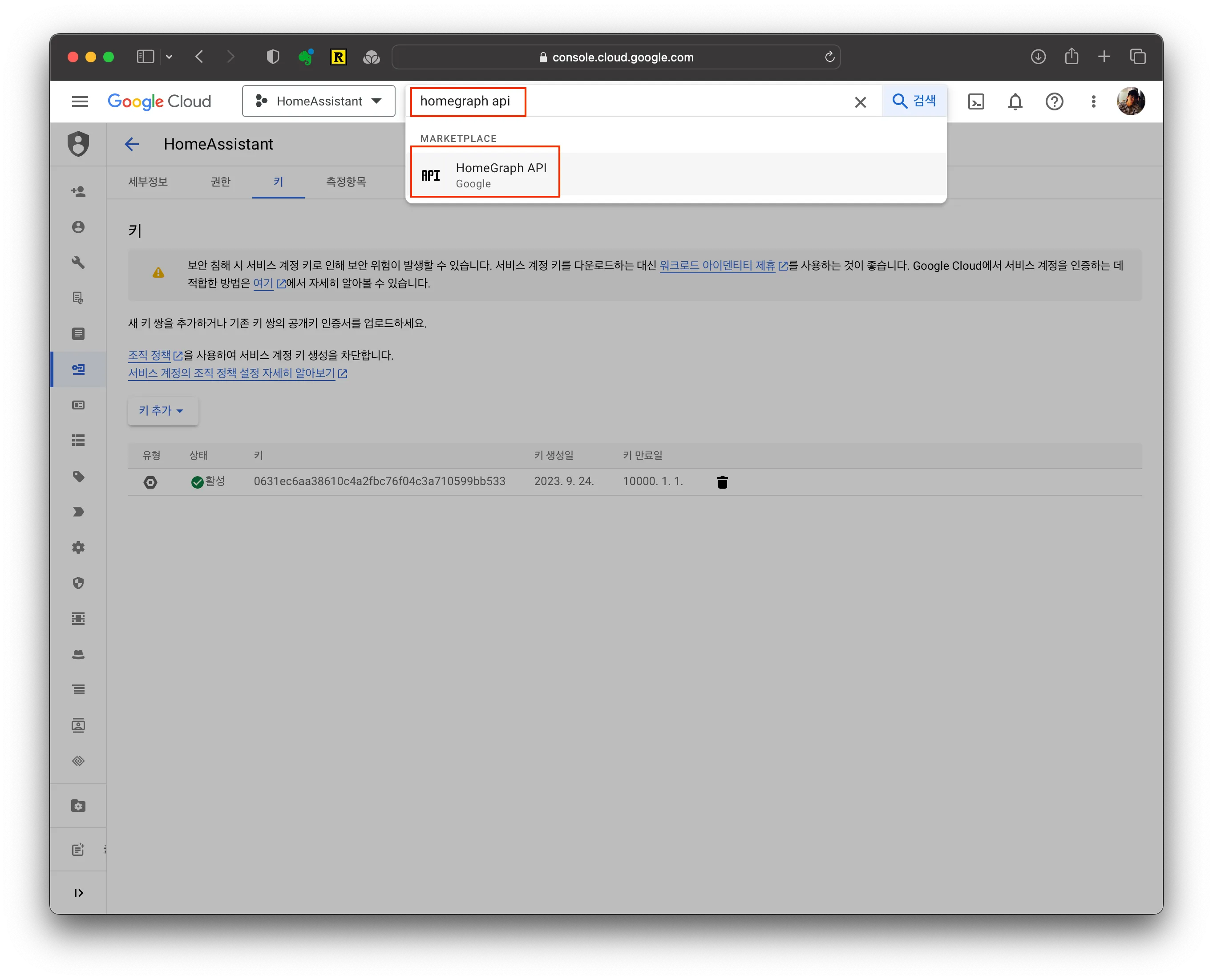Screen dimensions: 1213x980
Task: Click the Google Cloud logo
Action: (159, 101)
